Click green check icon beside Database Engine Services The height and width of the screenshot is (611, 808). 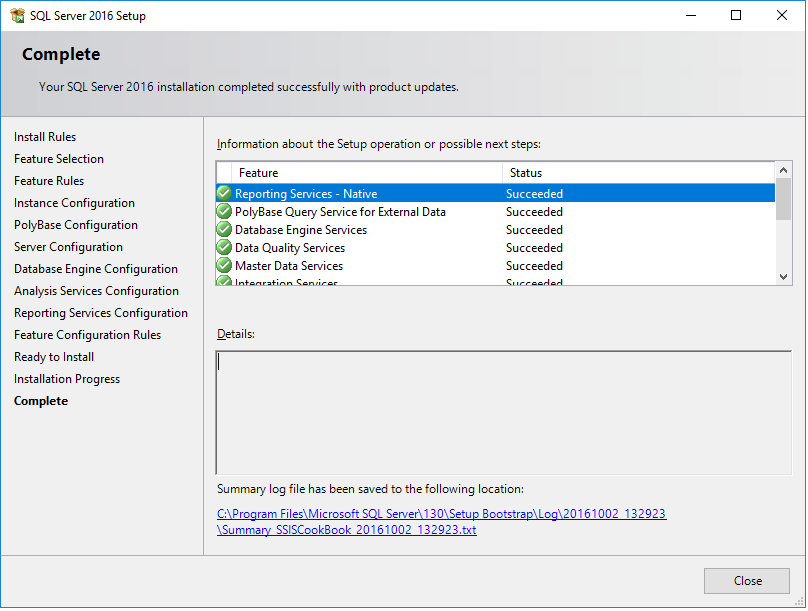coord(224,229)
